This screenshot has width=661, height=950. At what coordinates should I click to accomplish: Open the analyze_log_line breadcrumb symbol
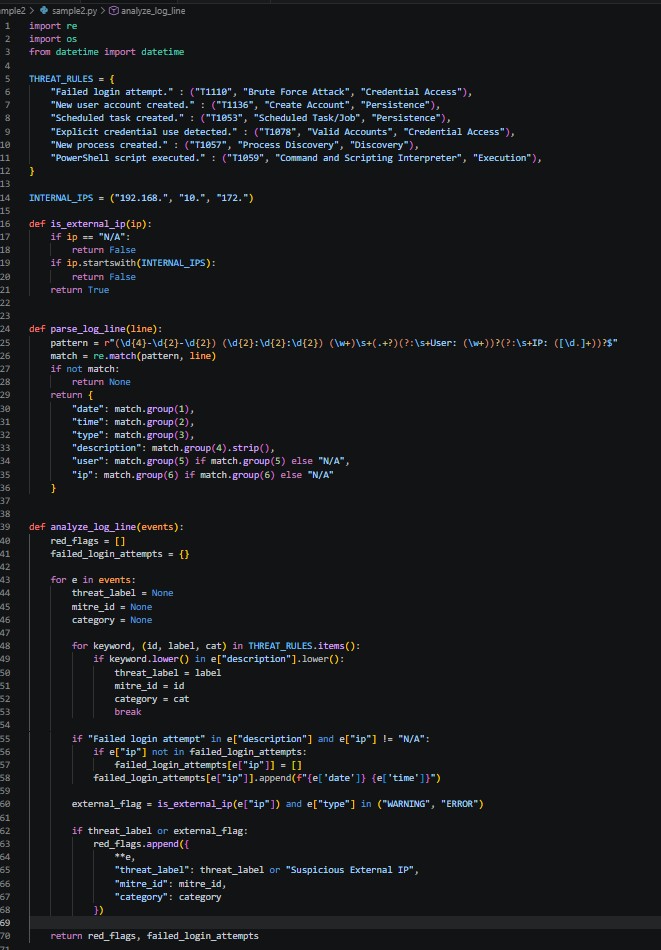pos(153,11)
